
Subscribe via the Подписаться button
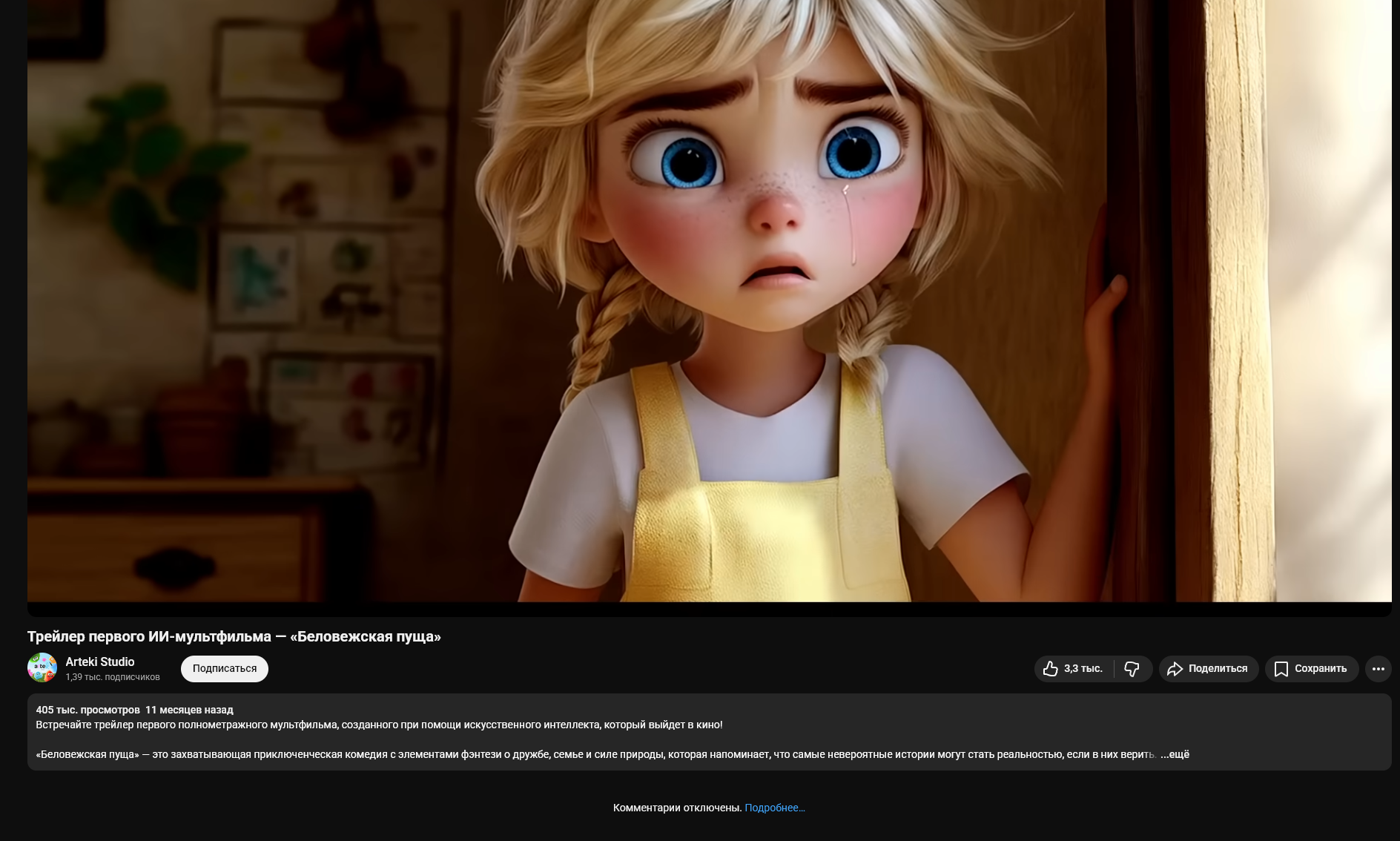point(225,669)
